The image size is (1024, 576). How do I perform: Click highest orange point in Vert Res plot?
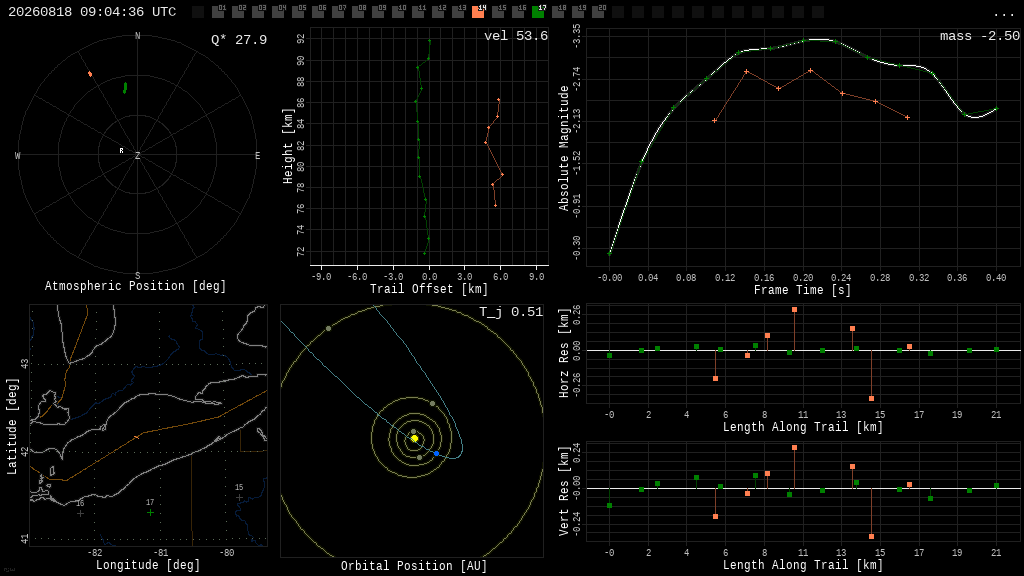coord(794,447)
